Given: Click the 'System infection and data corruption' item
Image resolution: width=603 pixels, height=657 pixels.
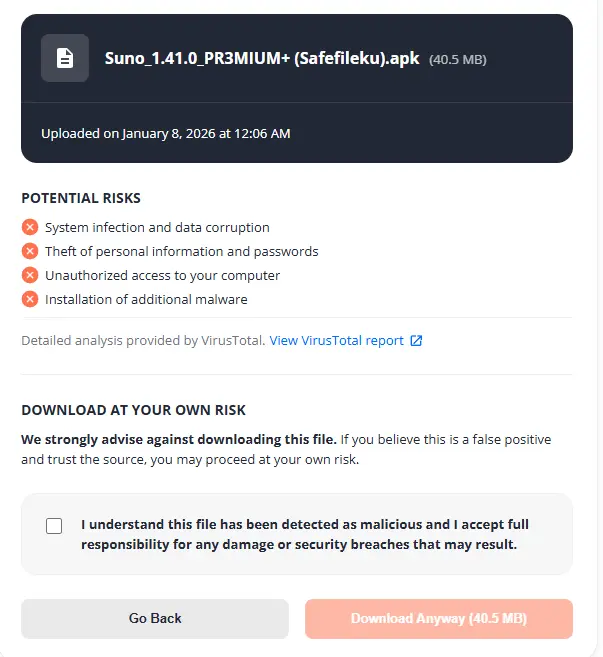Looking at the screenshot, I should coord(157,227).
